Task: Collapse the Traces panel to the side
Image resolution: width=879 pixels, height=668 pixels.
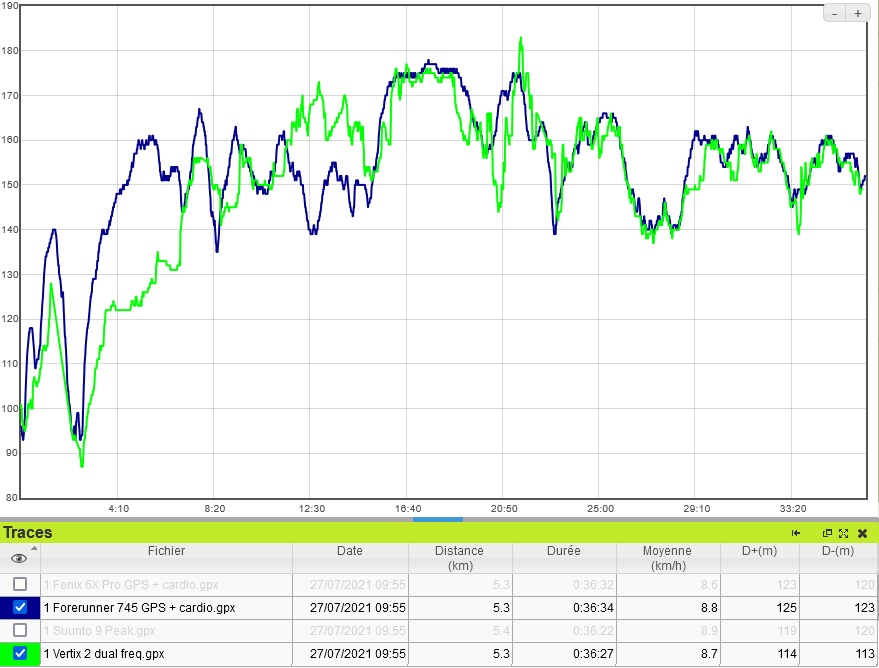Action: click(797, 533)
